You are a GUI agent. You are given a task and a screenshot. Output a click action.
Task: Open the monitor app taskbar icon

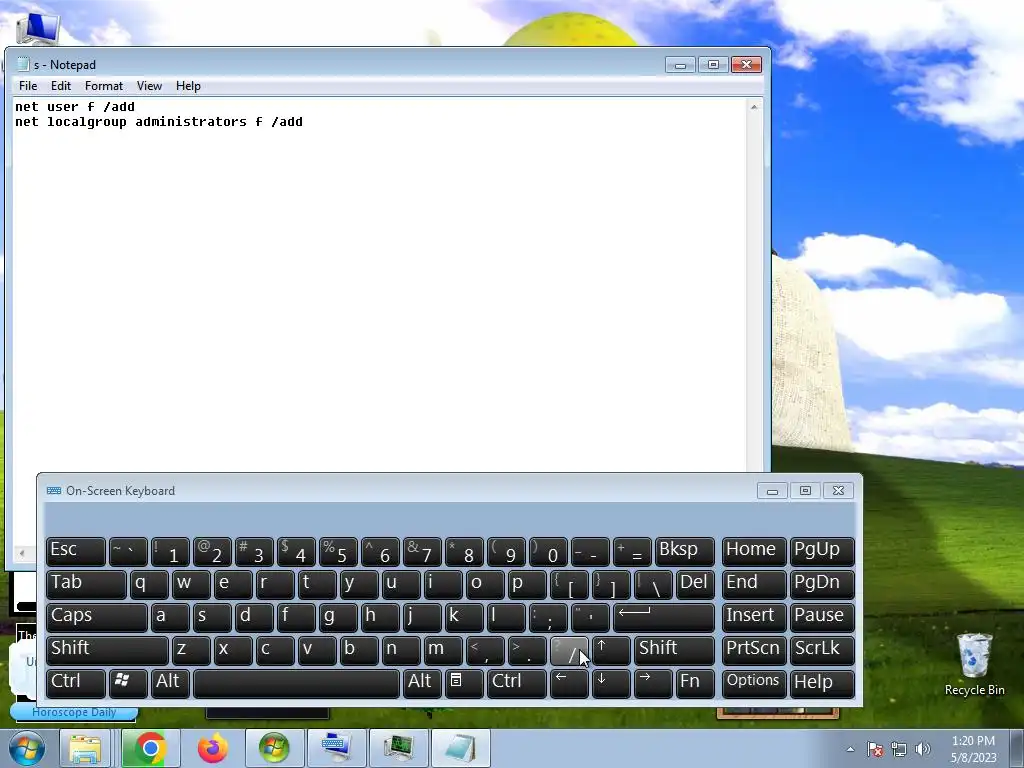pos(398,748)
